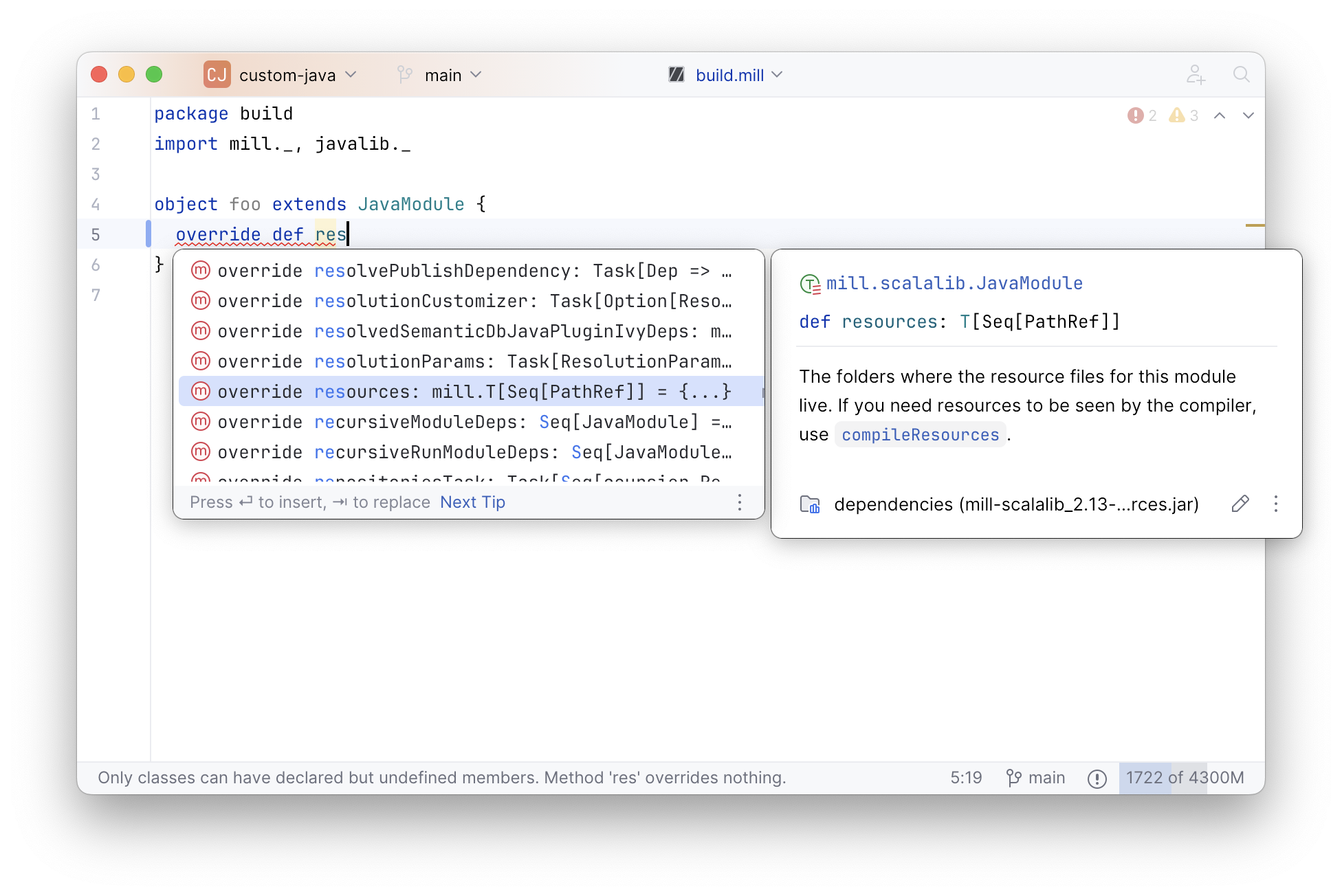Jump to next highlighted error arrow

[x=1248, y=115]
